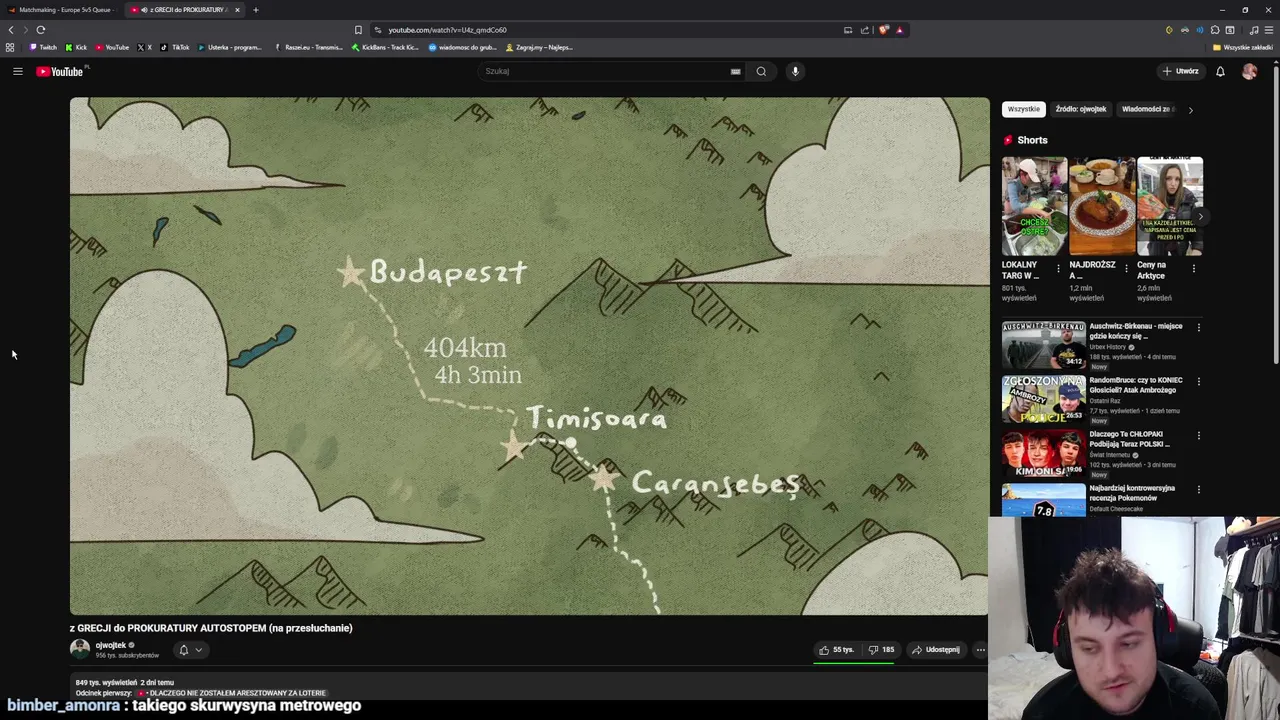Like the video with the thumbs up
Image resolution: width=1280 pixels, height=720 pixels.
pos(836,650)
